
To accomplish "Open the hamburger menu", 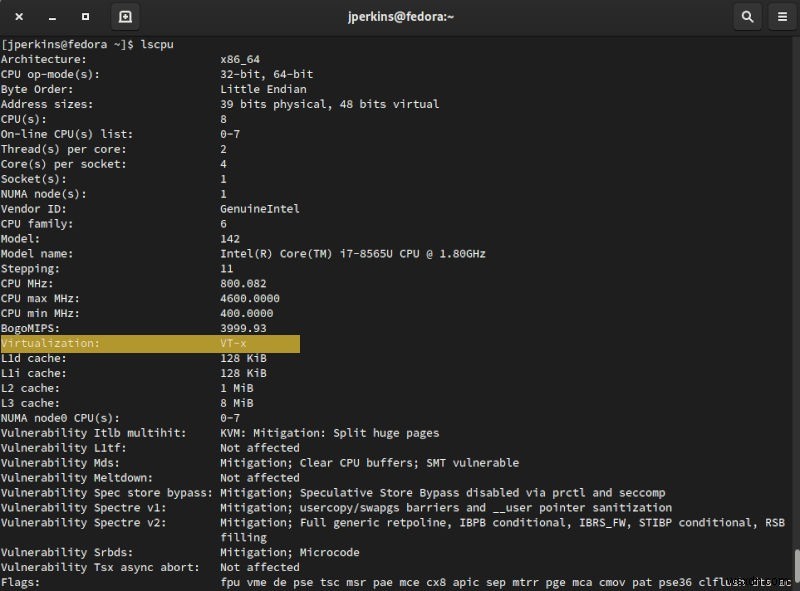I will click(x=781, y=16).
